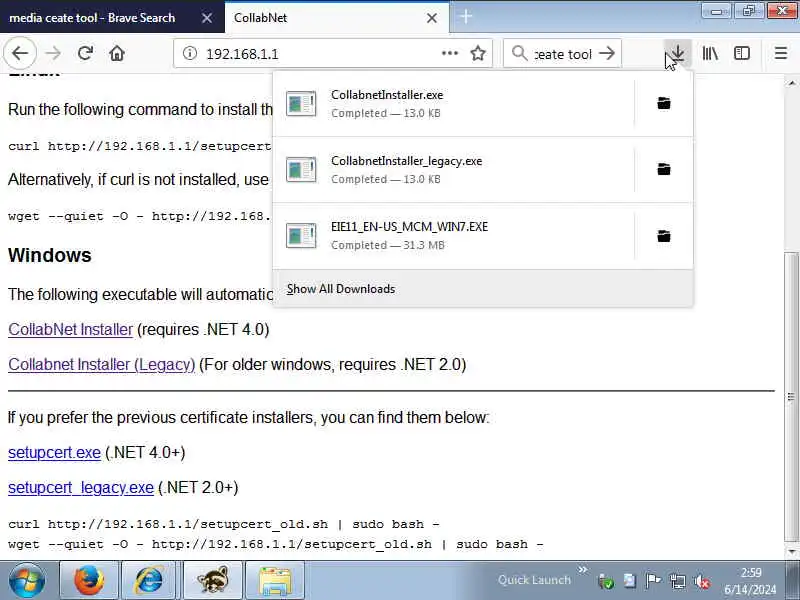Screen dimensions: 800x600
Task: Close the Brave Search tab
Action: tap(207, 18)
